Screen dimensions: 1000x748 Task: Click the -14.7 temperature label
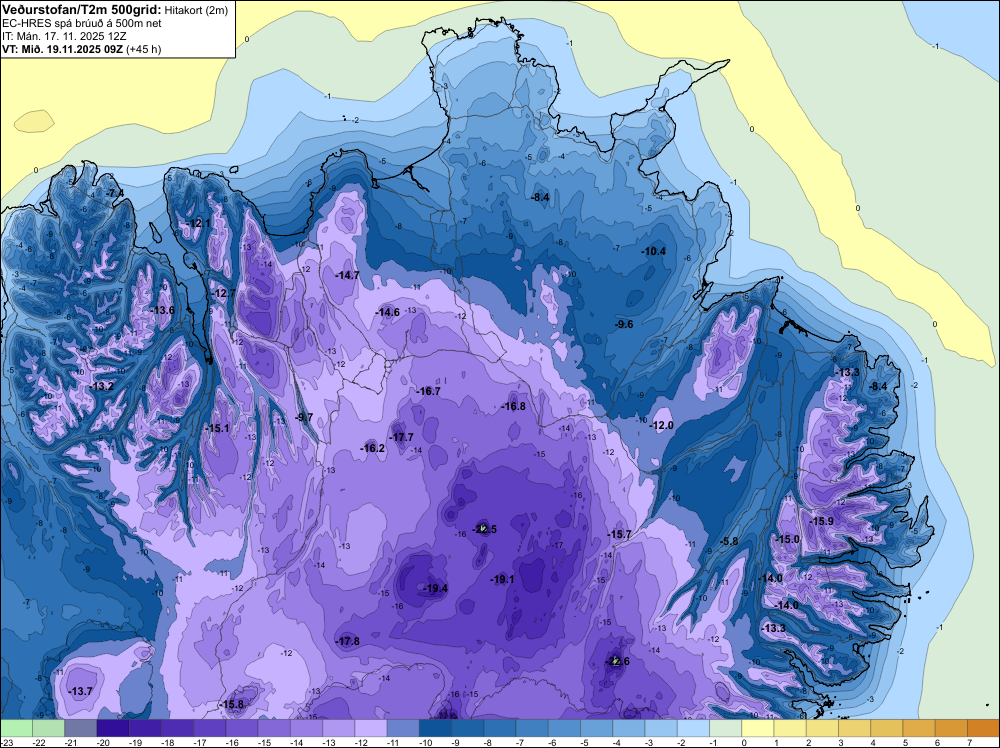(x=348, y=275)
